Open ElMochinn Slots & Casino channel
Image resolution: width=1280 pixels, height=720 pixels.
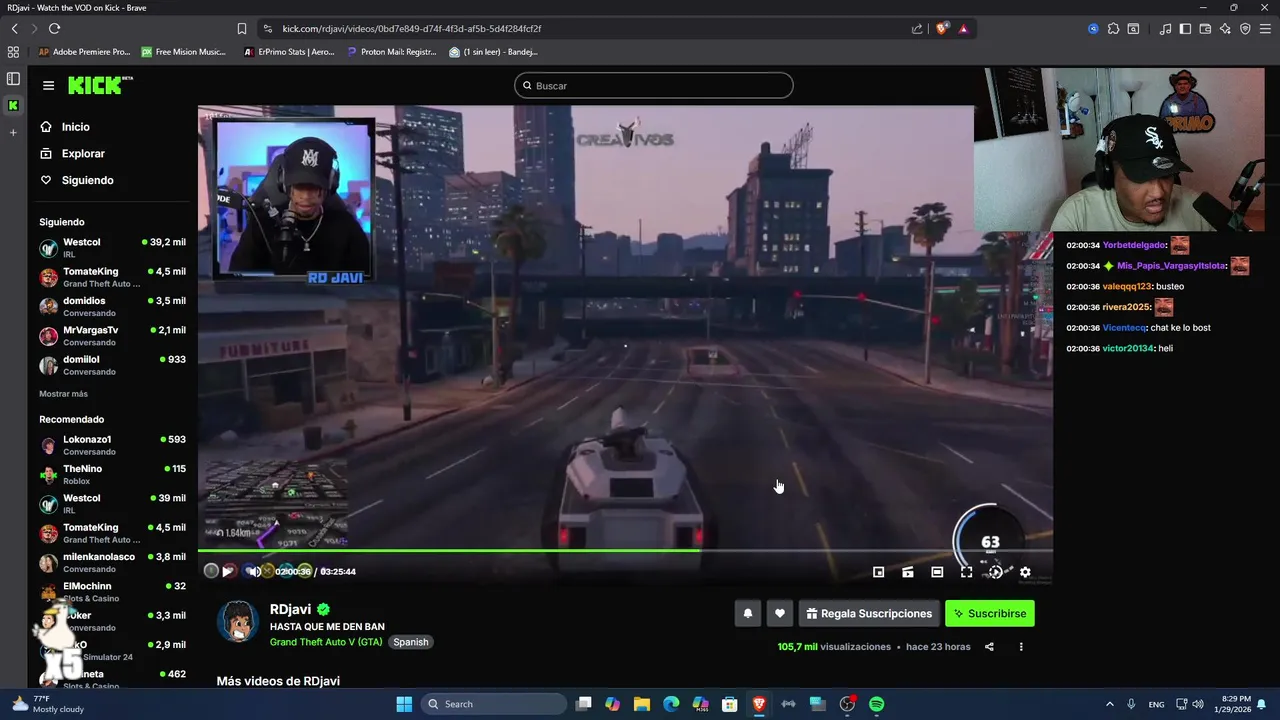coord(112,592)
